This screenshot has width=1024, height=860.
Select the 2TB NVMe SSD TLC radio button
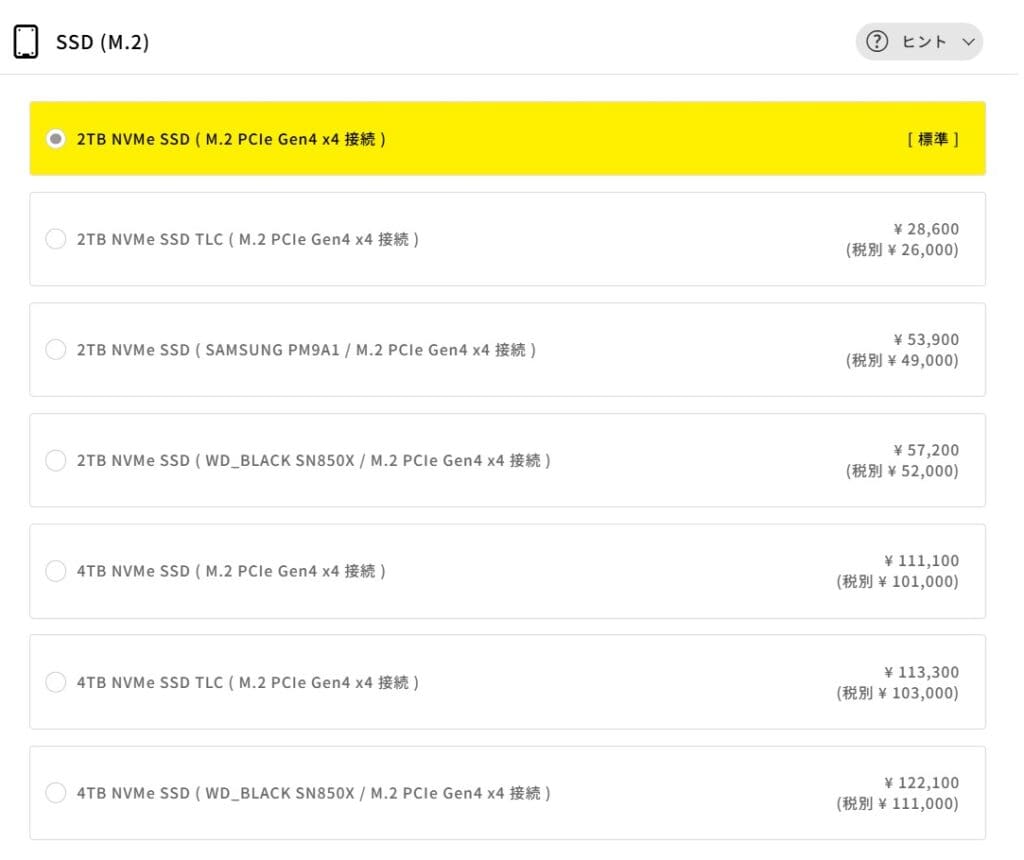click(x=56, y=239)
